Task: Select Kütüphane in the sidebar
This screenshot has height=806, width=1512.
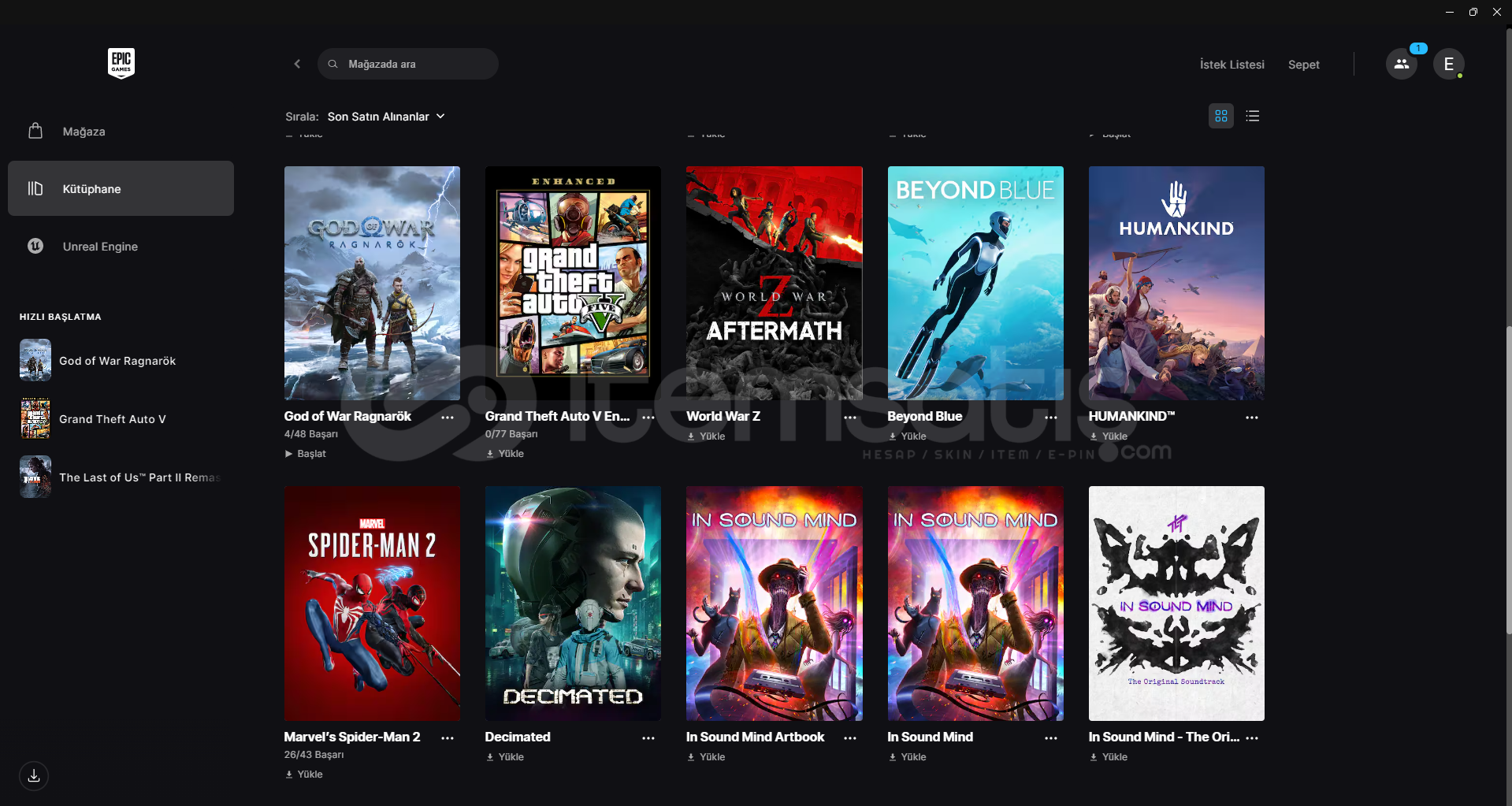Action: [121, 188]
